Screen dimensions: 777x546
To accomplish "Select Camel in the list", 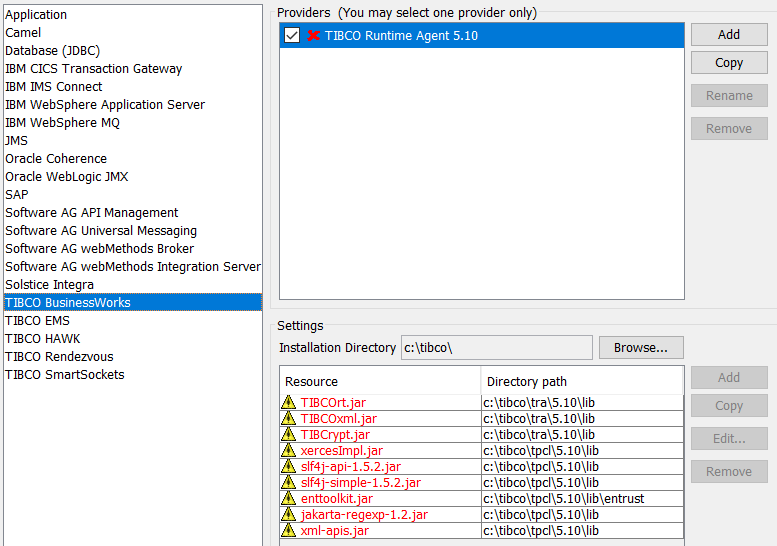I will [x=133, y=33].
